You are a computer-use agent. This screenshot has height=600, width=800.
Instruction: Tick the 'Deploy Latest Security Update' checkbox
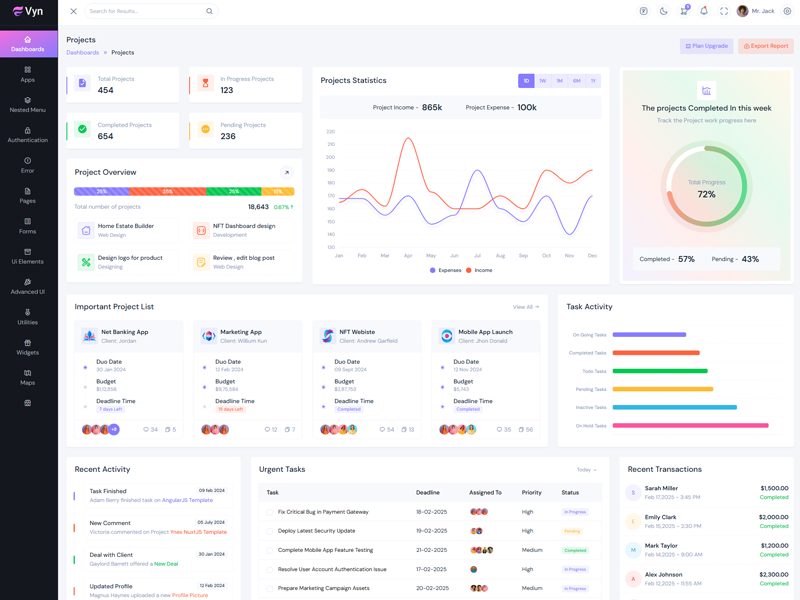tap(269, 531)
